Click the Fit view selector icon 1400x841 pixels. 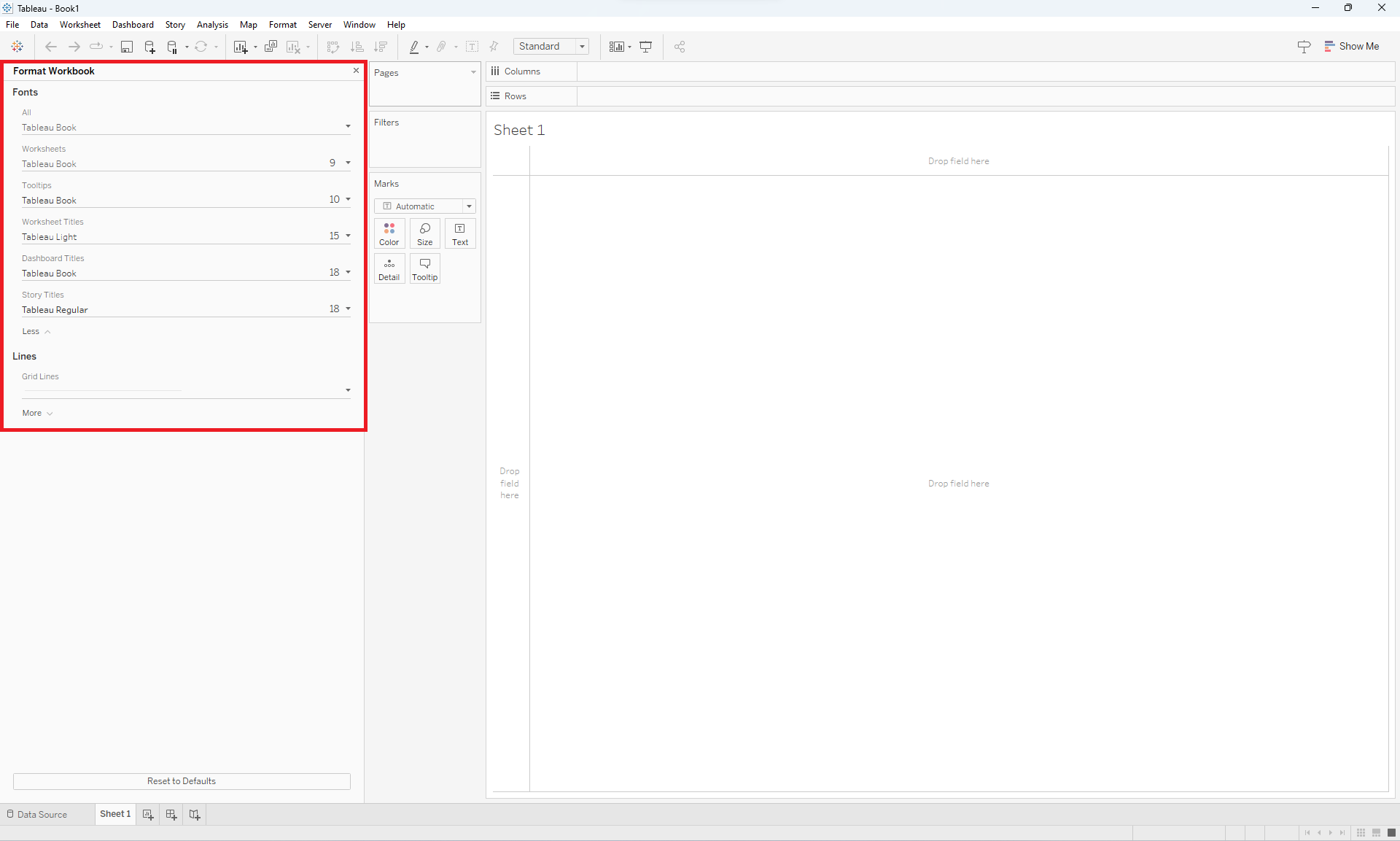click(x=550, y=46)
